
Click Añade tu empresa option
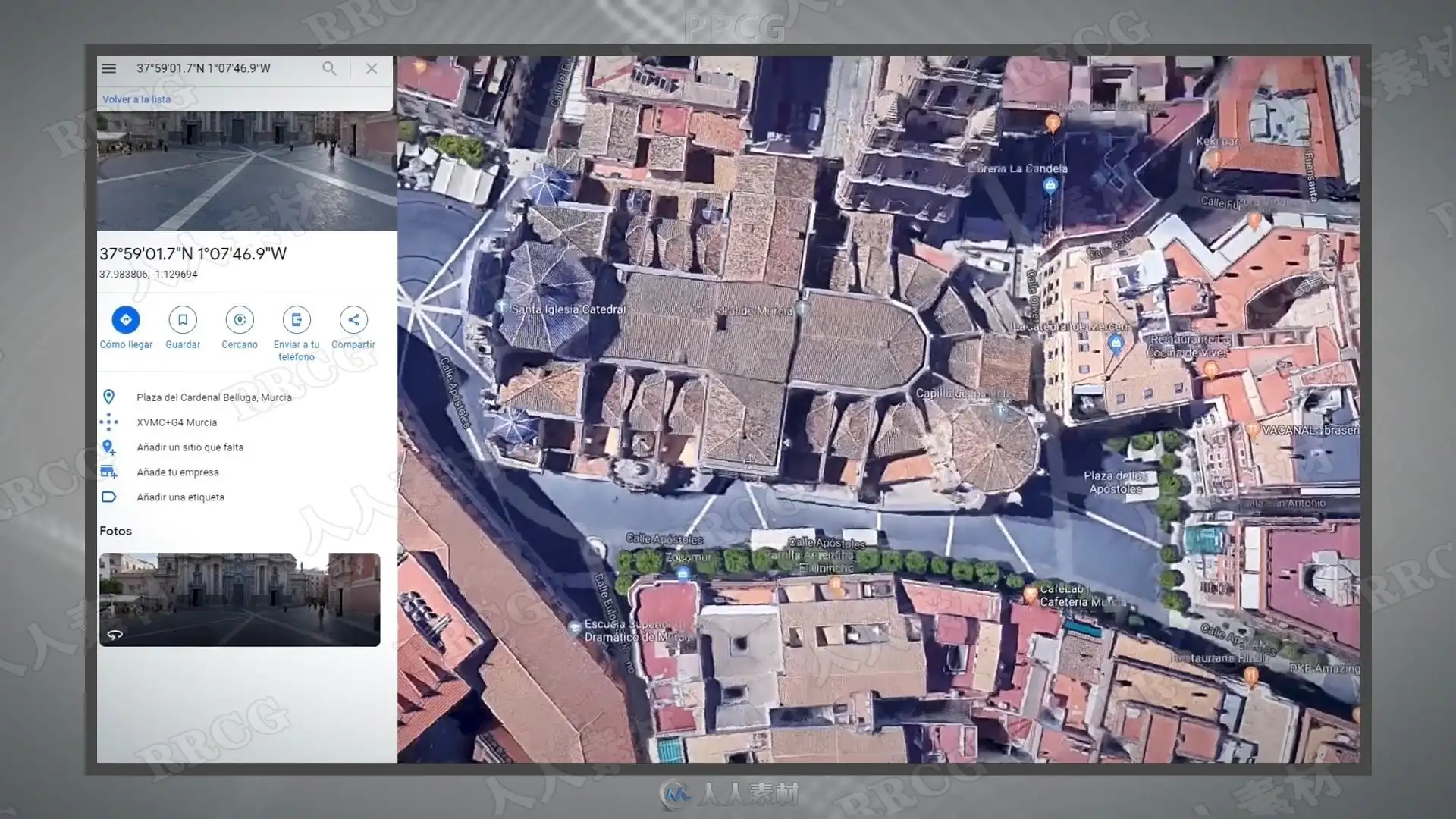click(177, 472)
